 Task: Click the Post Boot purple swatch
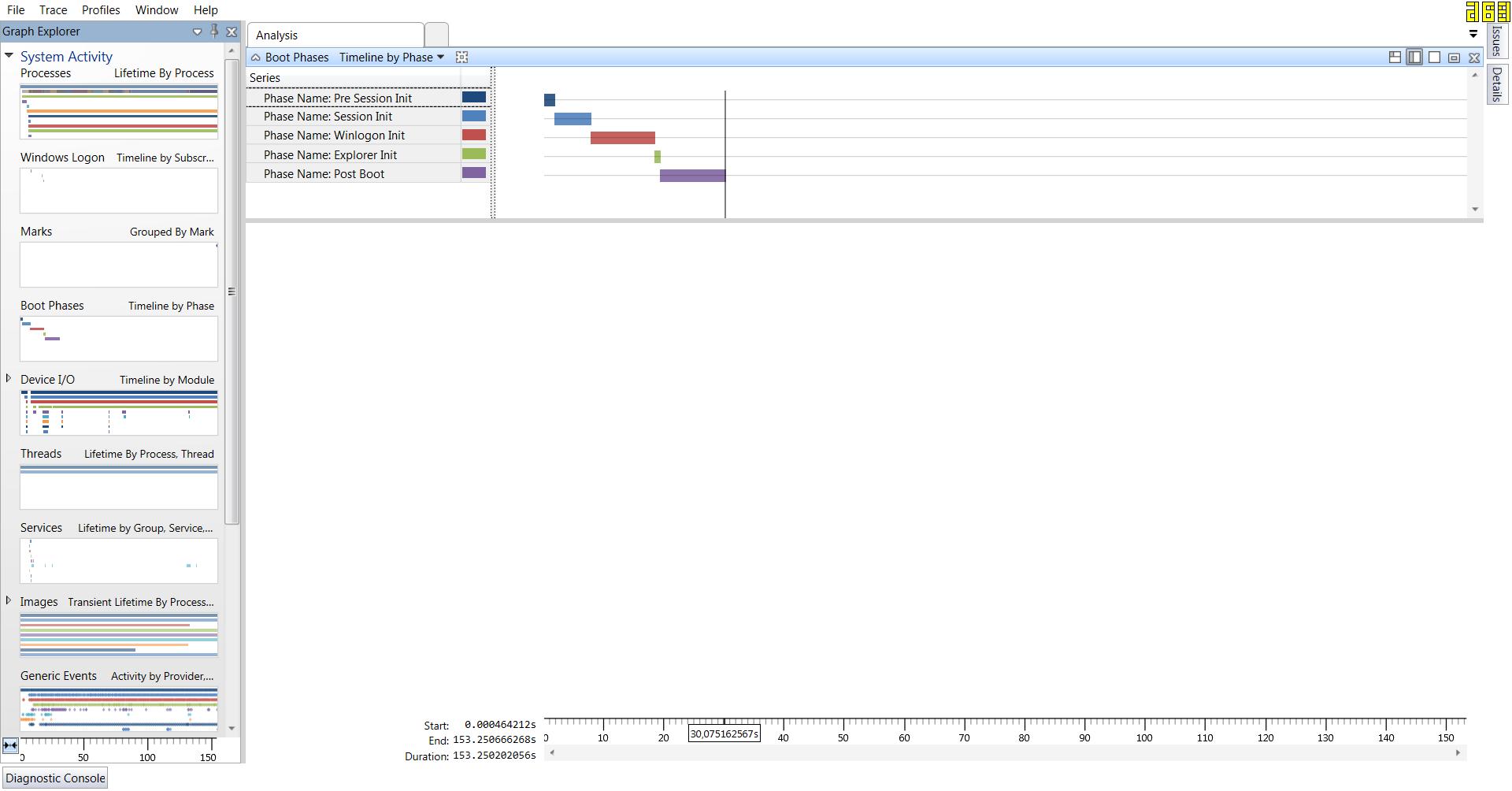(x=474, y=173)
